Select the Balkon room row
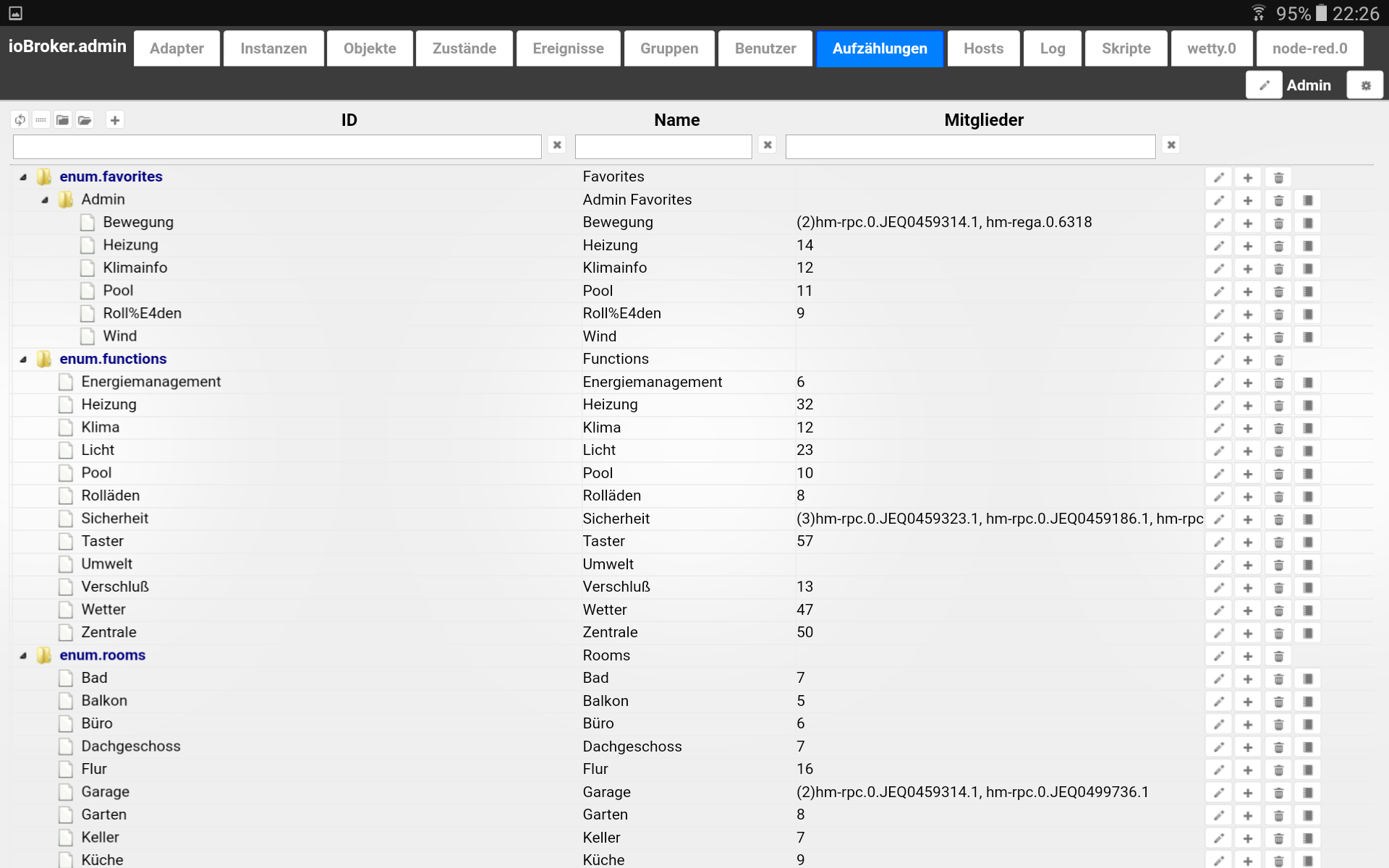Viewport: 1389px width, 868px height. click(692, 701)
